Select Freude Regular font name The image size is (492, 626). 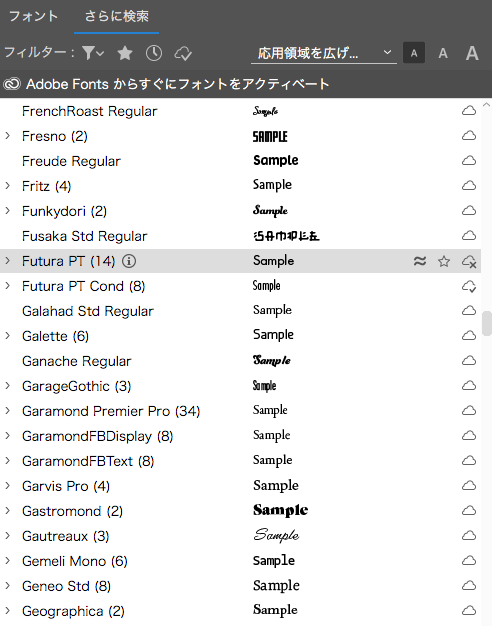[71, 161]
